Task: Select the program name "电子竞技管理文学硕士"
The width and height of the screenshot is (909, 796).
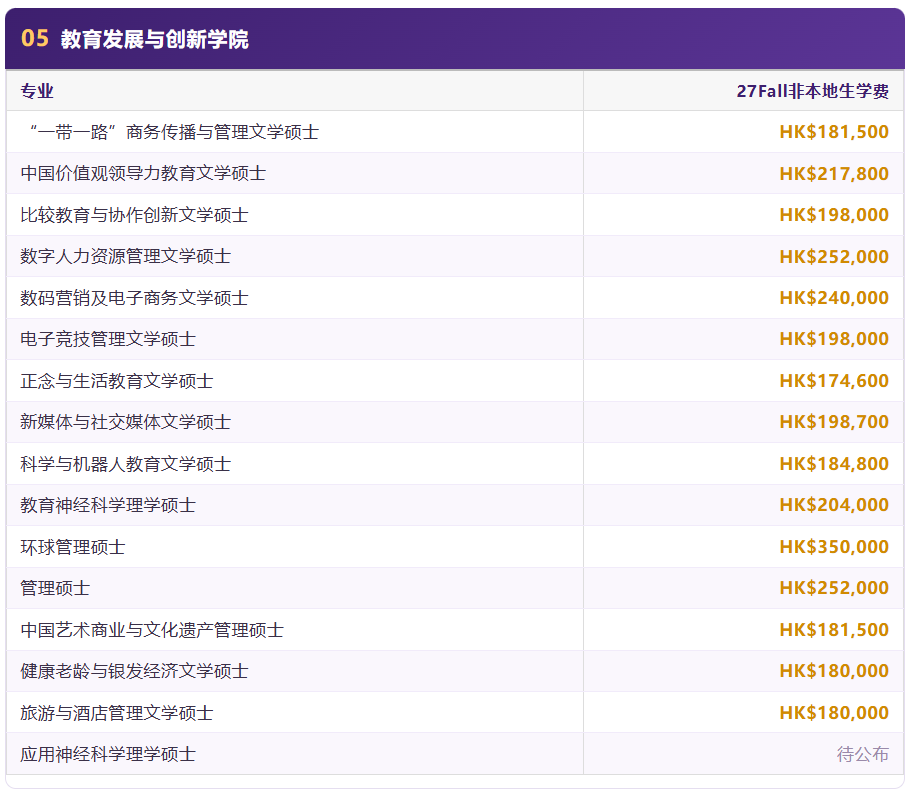Action: pyautogui.click(x=108, y=339)
